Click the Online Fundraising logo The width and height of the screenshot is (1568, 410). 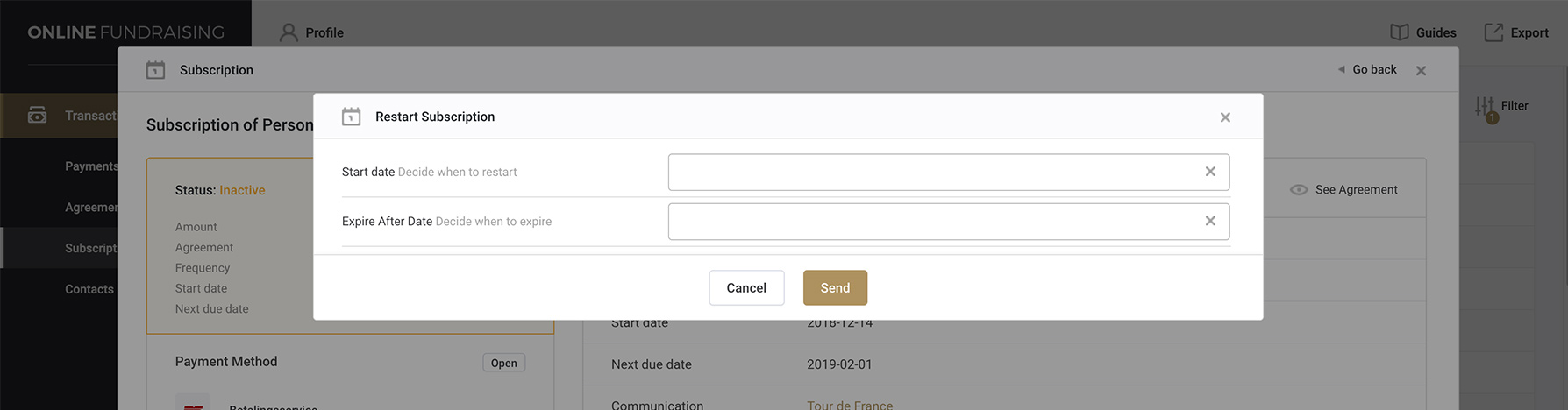tap(126, 32)
